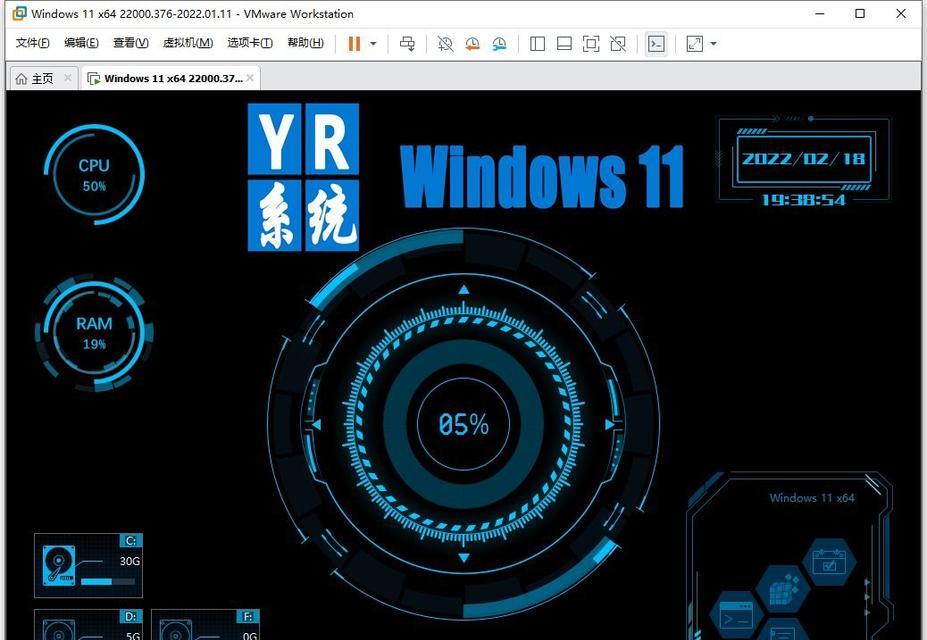927x640 pixels.
Task: Click the Windows 11 x64 panel label
Action: [x=812, y=498]
